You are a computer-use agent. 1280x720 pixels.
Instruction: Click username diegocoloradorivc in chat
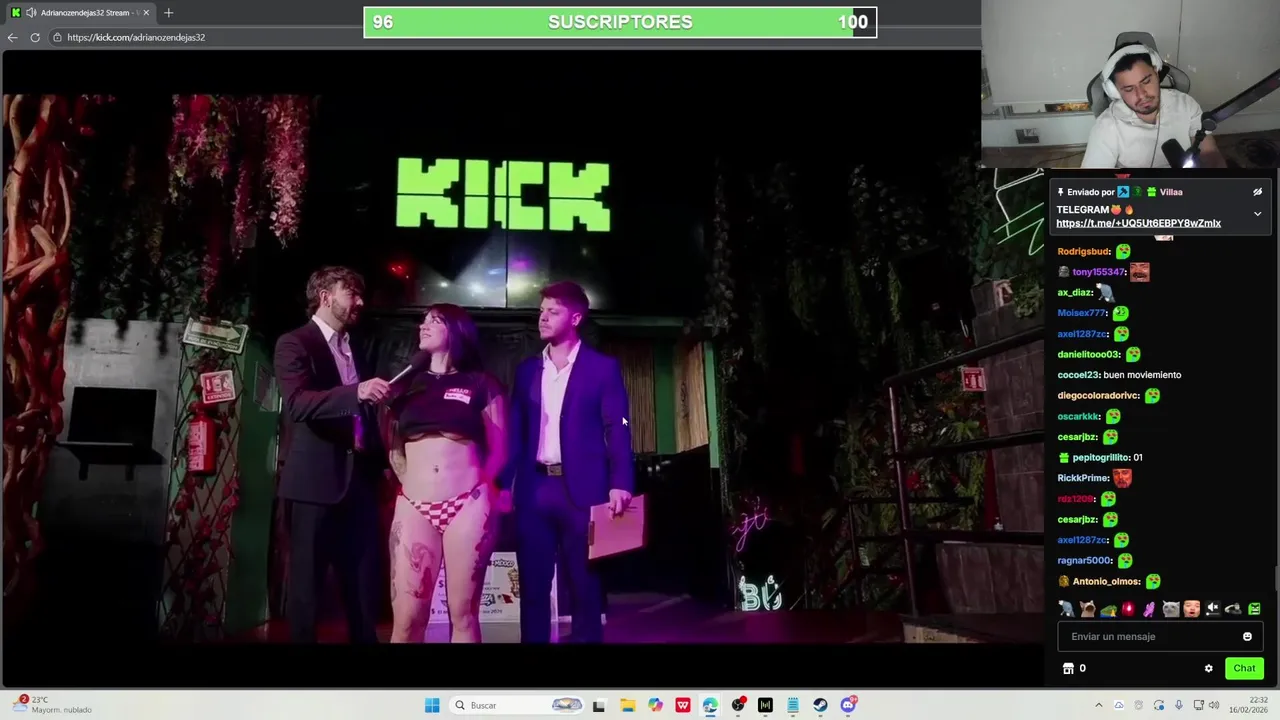(1099, 395)
